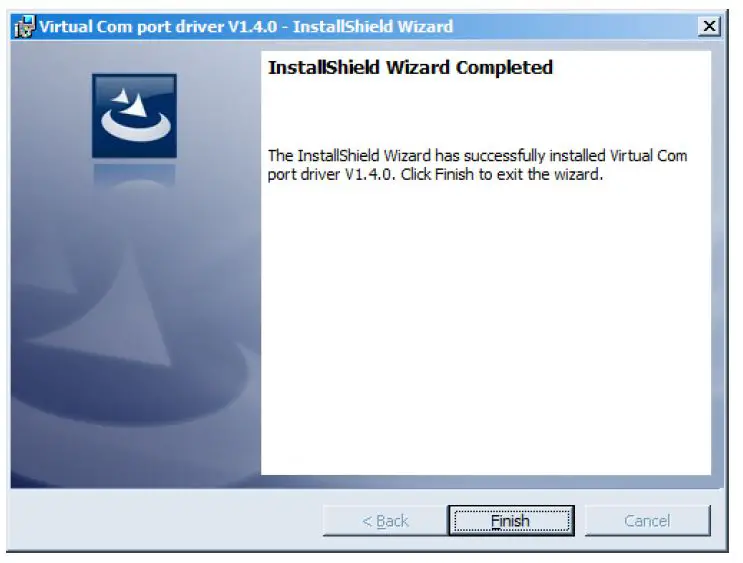This screenshot has height=563, width=743.
Task: Click the blue InstallShield logo on the banner
Action: (135, 116)
